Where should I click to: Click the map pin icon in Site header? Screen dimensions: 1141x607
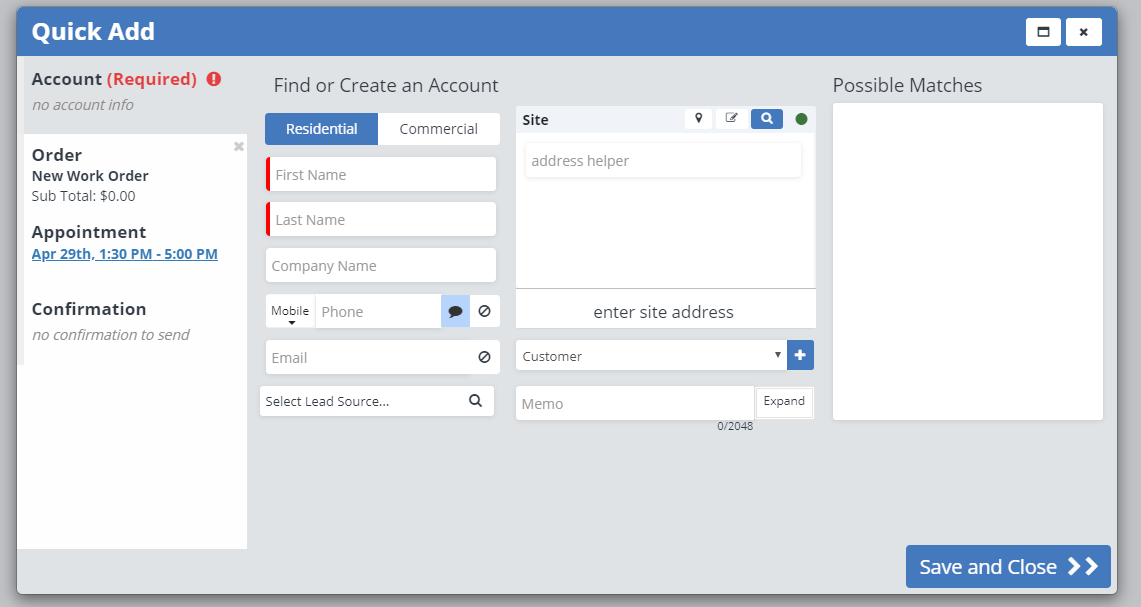pos(698,119)
